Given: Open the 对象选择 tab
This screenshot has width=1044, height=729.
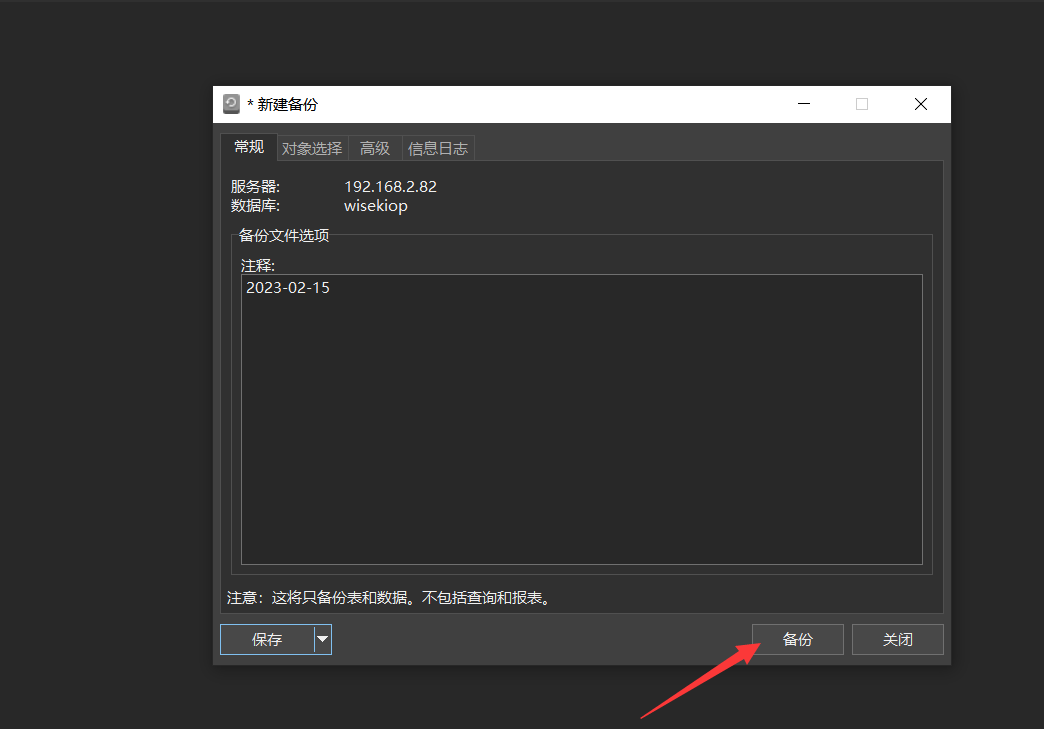Looking at the screenshot, I should pyautogui.click(x=312, y=148).
